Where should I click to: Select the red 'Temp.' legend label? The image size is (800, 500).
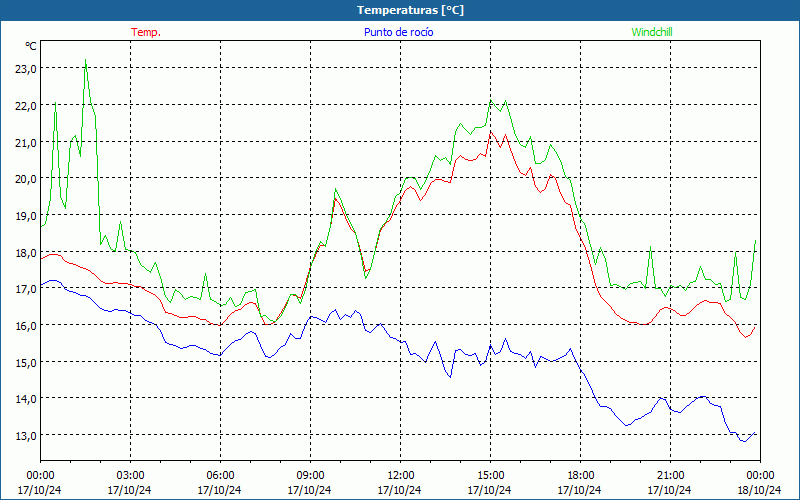pos(146,32)
